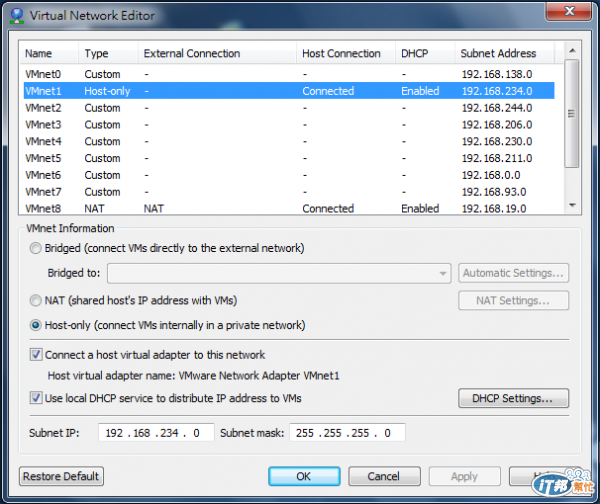This screenshot has width=600, height=504.
Task: Select the VMnet7 row
Action: click(x=289, y=192)
